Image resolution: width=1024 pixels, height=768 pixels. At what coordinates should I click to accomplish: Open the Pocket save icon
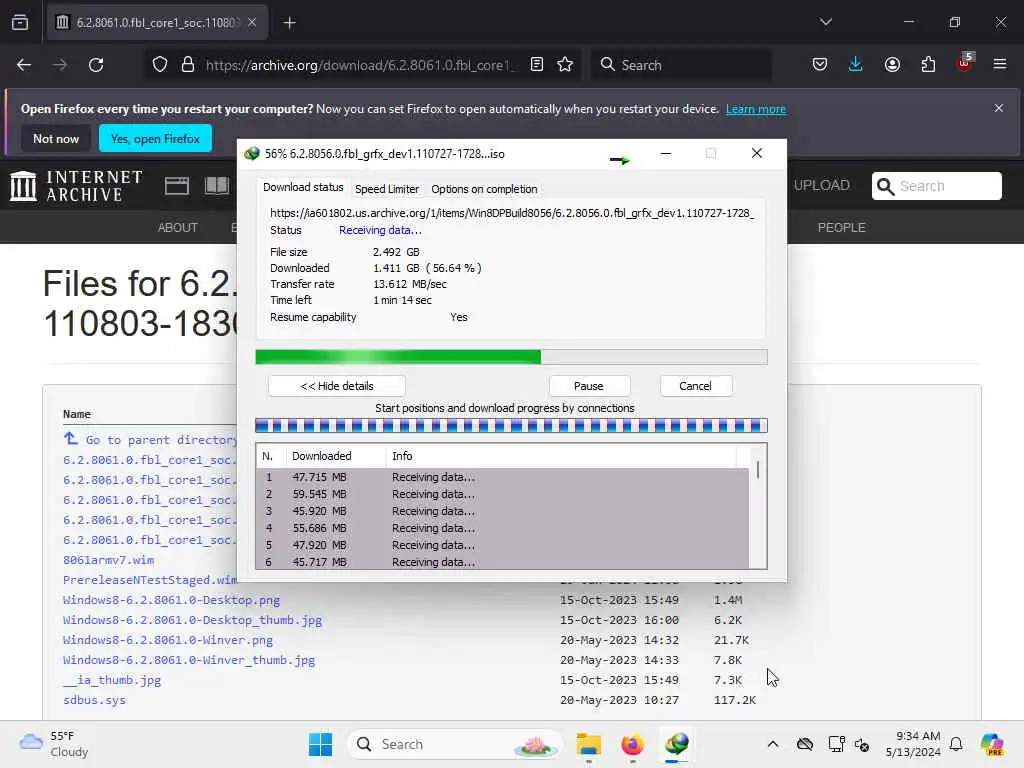(820, 65)
